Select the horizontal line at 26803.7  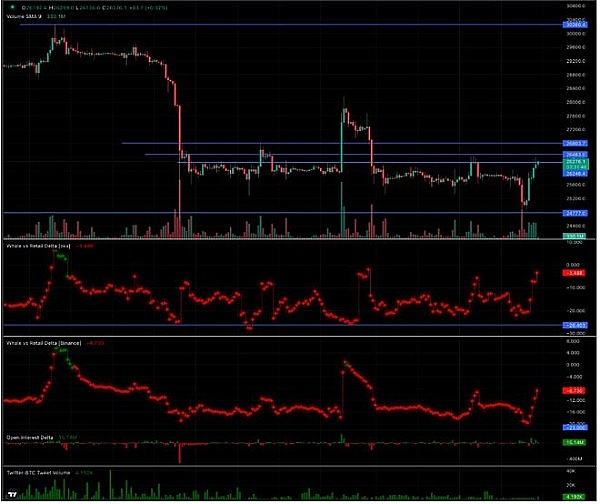click(x=342, y=144)
